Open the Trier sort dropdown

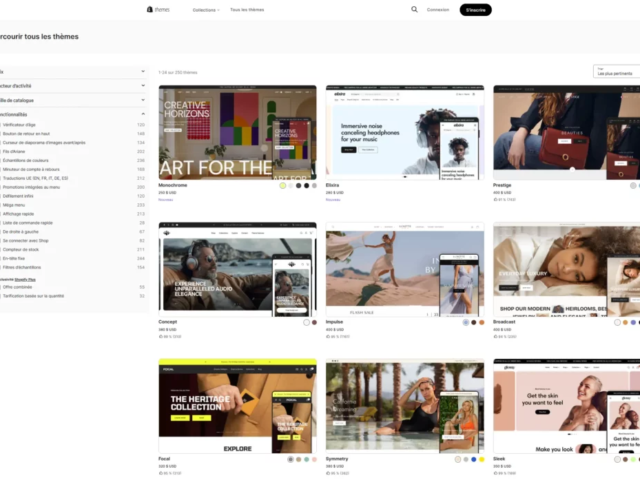click(616, 71)
